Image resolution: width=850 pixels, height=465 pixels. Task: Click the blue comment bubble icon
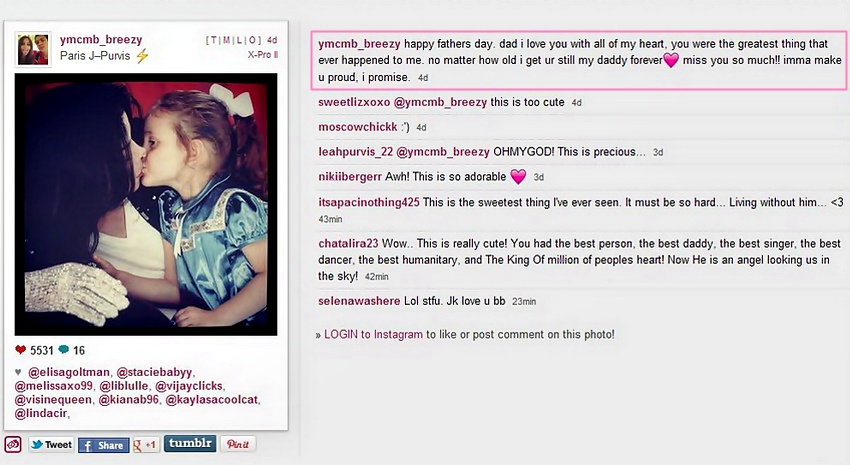63,350
